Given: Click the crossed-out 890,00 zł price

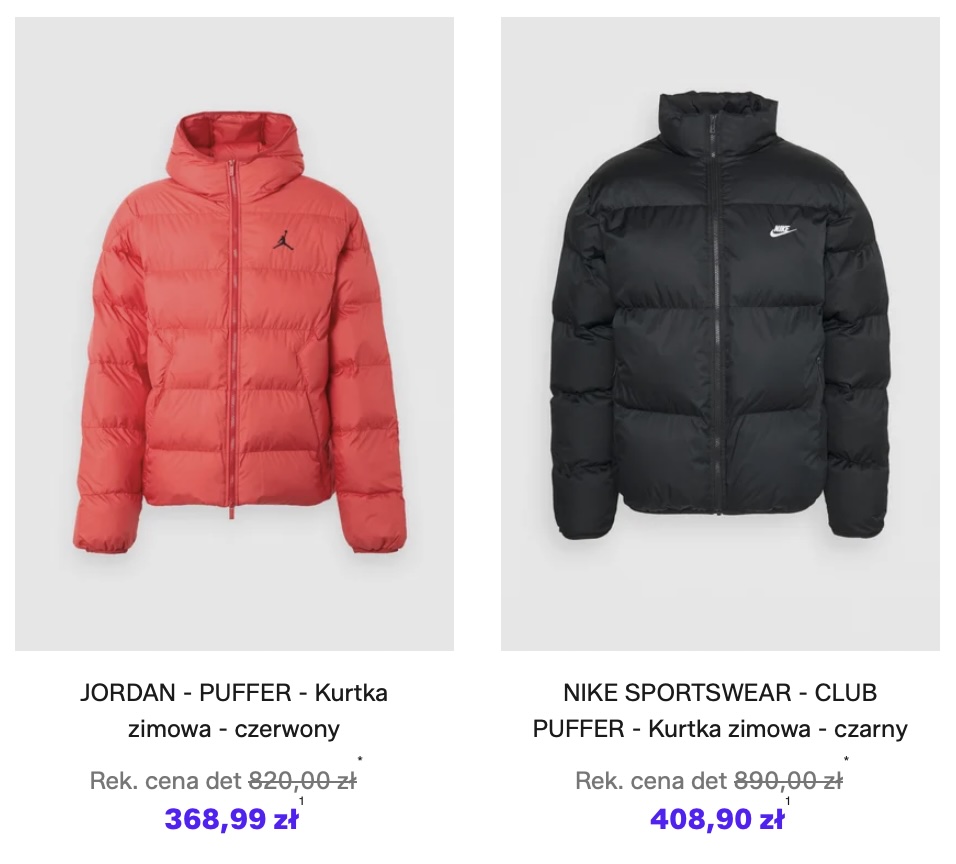Looking at the screenshot, I should coord(788,780).
